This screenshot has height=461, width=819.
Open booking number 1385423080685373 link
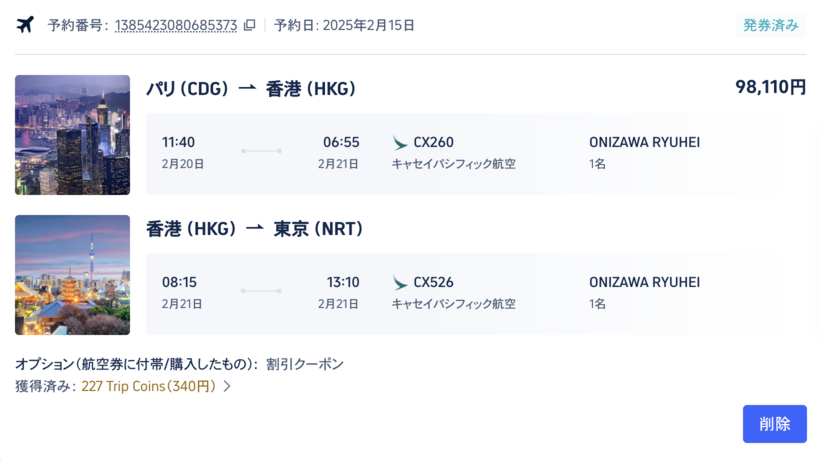(x=176, y=25)
